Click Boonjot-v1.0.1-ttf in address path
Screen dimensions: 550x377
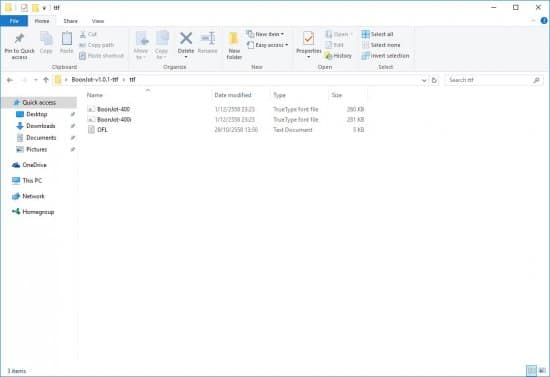point(95,80)
